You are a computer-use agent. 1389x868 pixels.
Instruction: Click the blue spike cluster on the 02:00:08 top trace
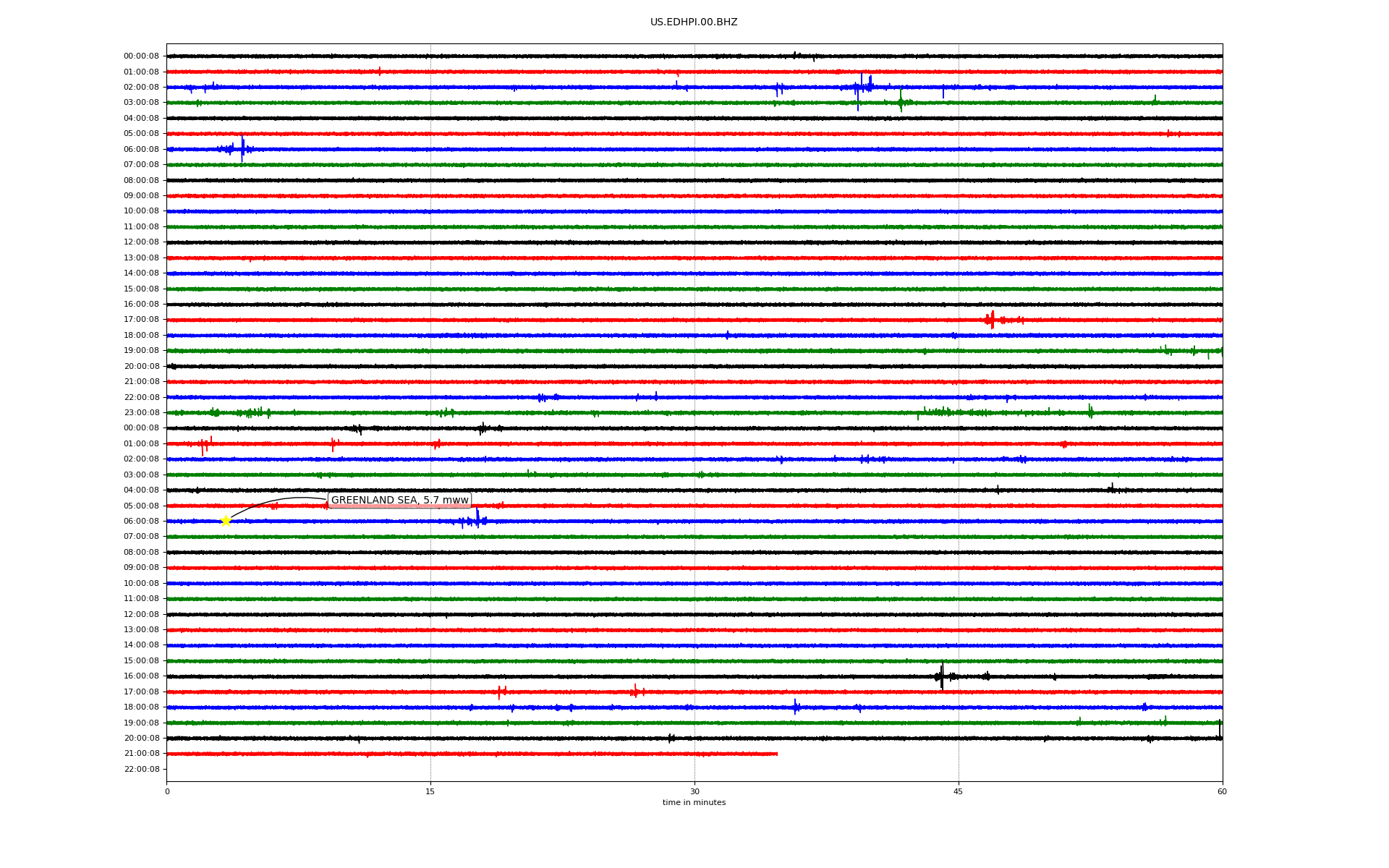pyautogui.click(x=862, y=86)
